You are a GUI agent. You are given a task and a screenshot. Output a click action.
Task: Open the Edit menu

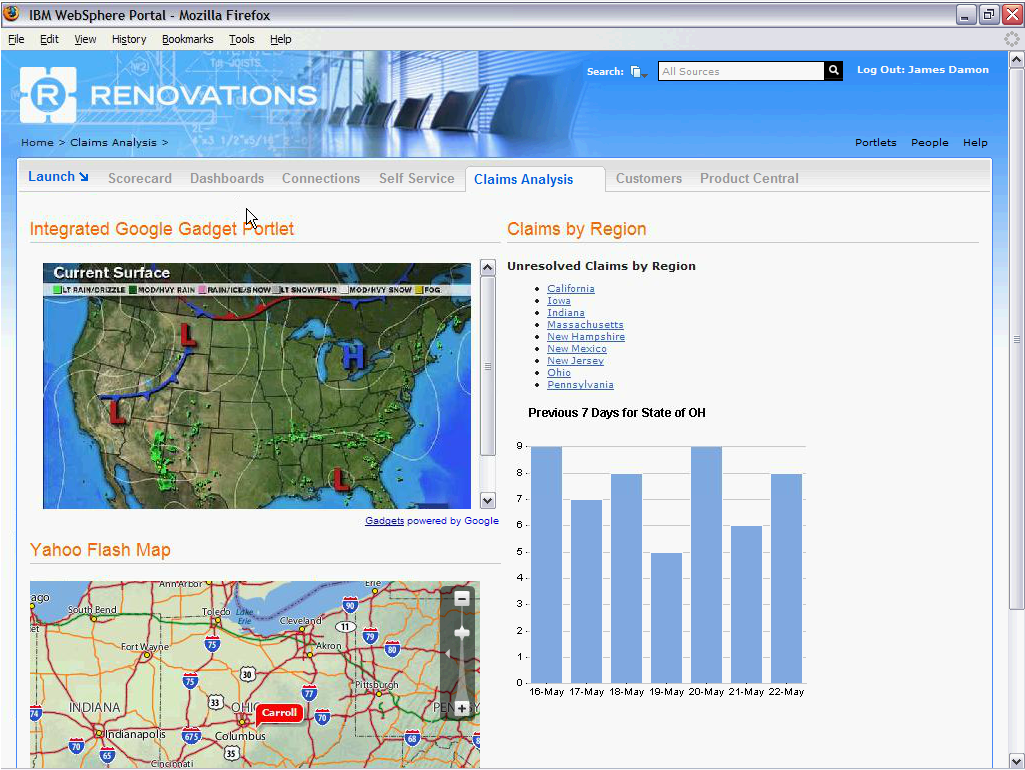click(x=49, y=39)
